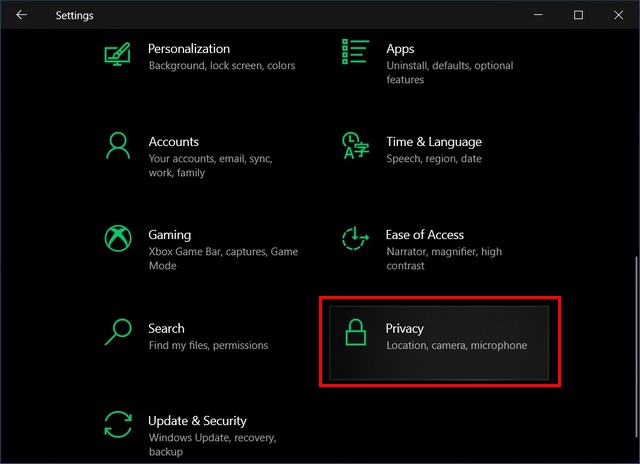Viewport: 640px width, 464px height.
Task: Click the Apps list icon
Action: pyautogui.click(x=356, y=51)
